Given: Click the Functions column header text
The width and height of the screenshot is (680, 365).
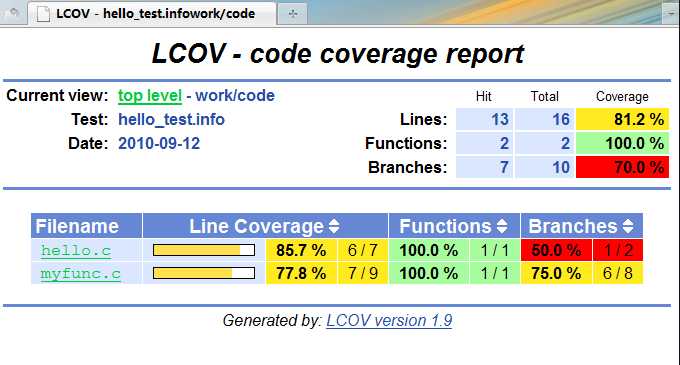Looking at the screenshot, I should pos(445,226).
